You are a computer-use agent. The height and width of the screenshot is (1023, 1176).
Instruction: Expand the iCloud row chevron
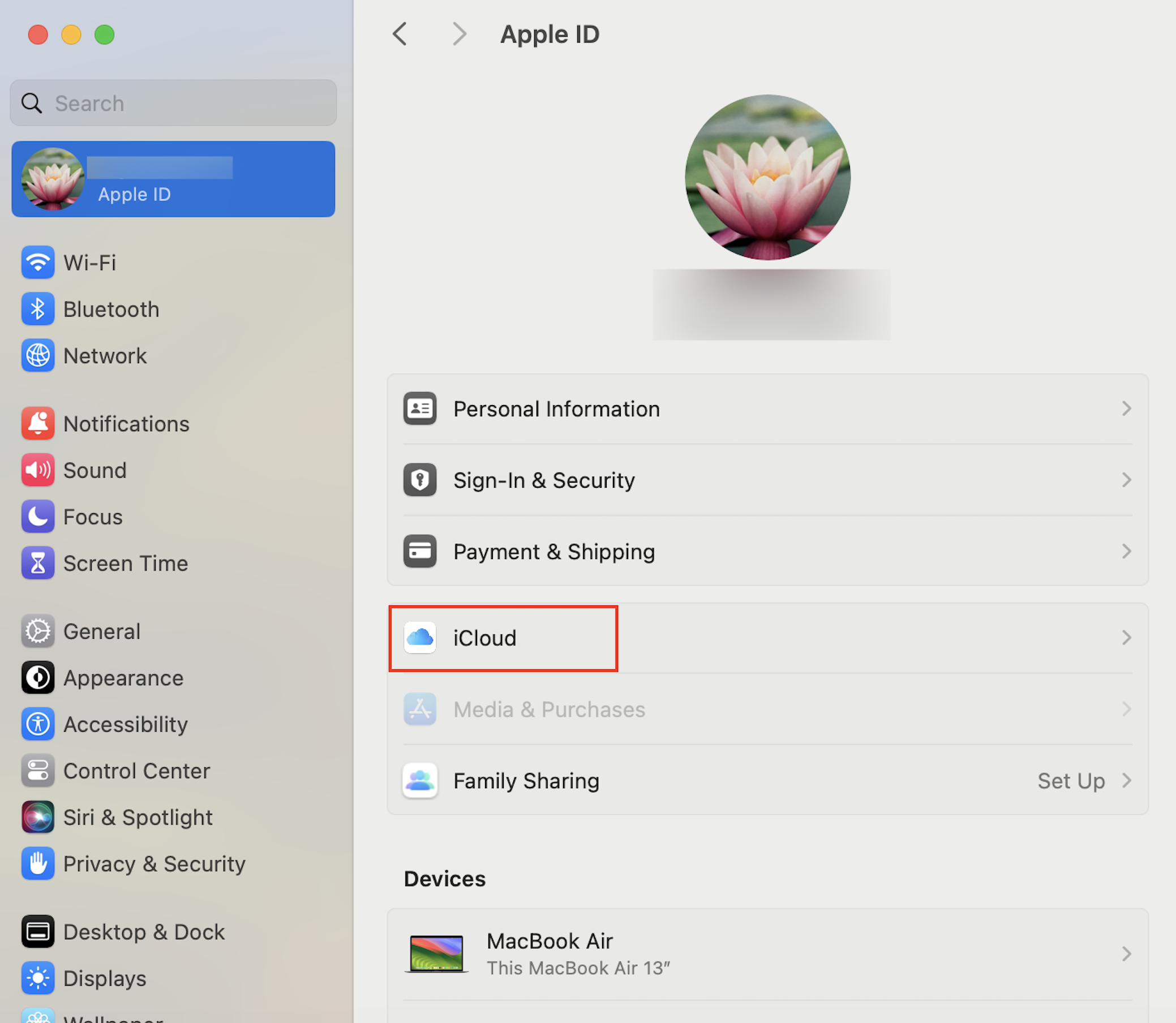1126,638
